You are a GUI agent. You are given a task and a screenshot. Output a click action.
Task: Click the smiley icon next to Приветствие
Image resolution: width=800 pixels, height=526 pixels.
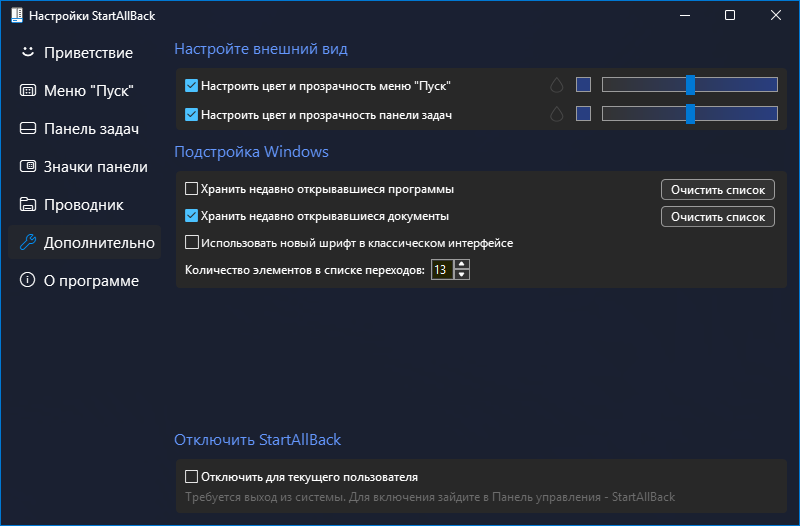coord(28,52)
